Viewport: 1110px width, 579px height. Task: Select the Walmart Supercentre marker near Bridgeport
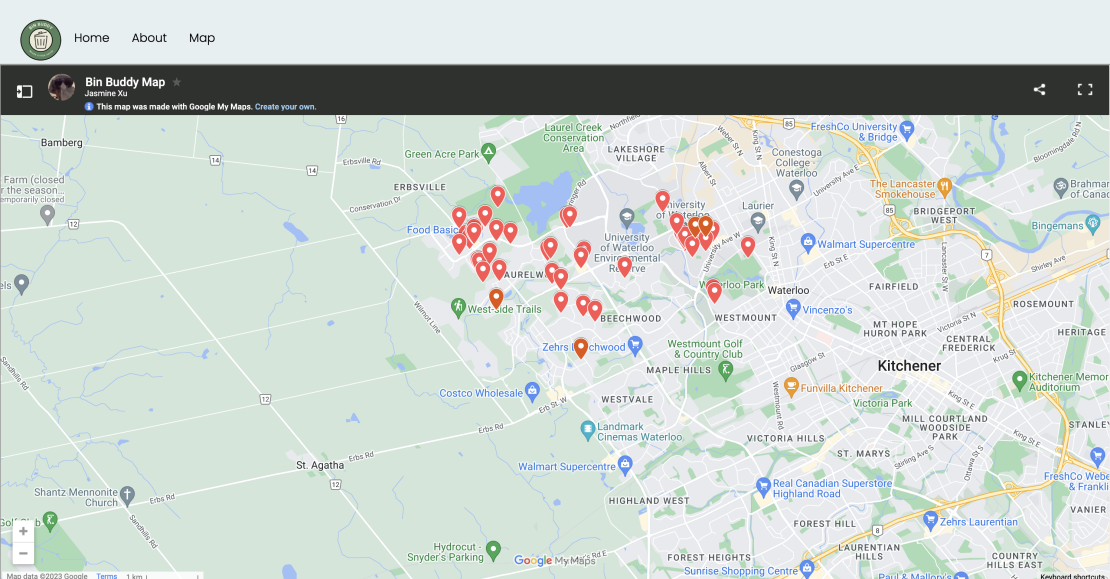[x=808, y=242]
